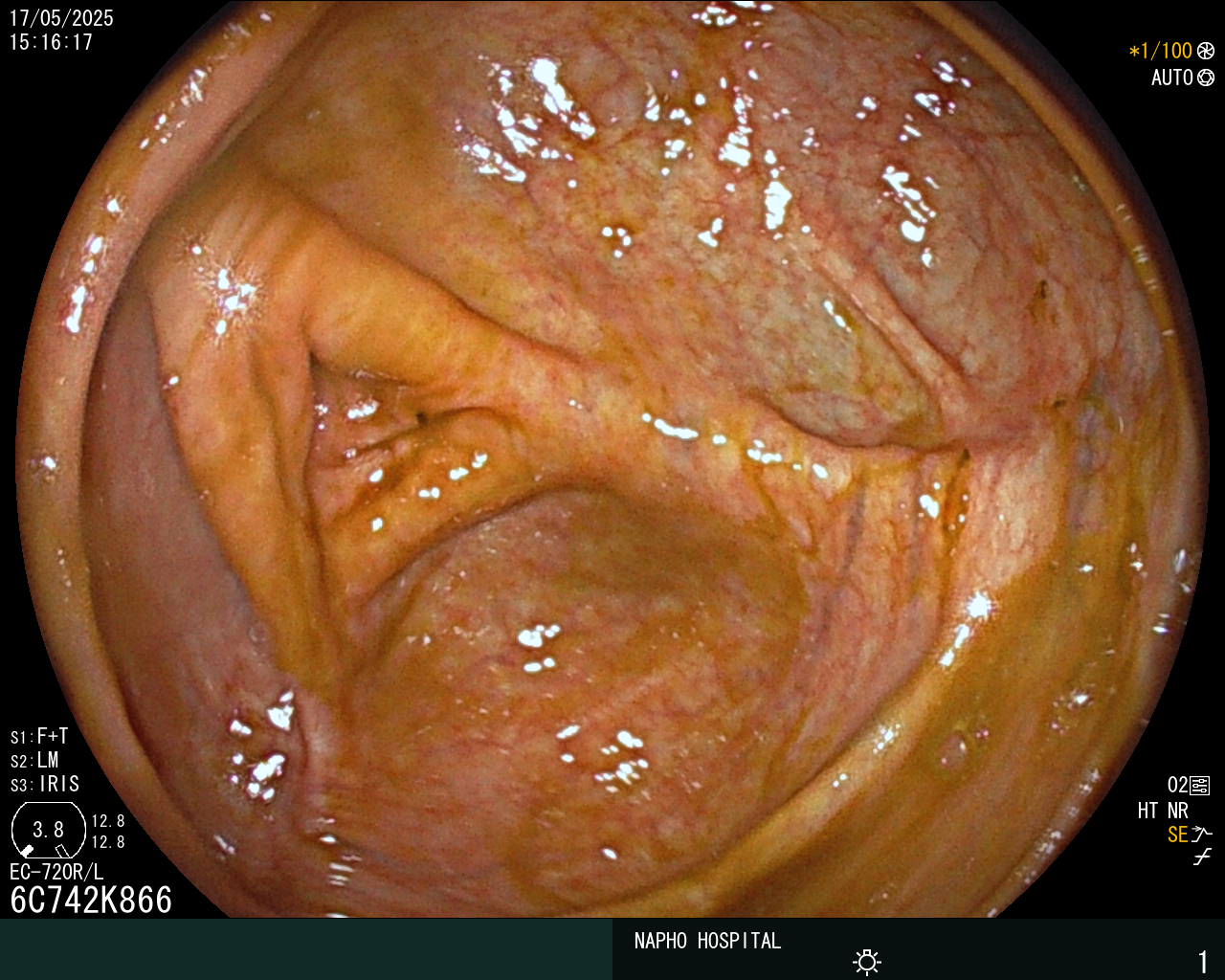Image resolution: width=1225 pixels, height=980 pixels.
Task: Click the scope tip diagram showing 3.8
Action: point(48,830)
